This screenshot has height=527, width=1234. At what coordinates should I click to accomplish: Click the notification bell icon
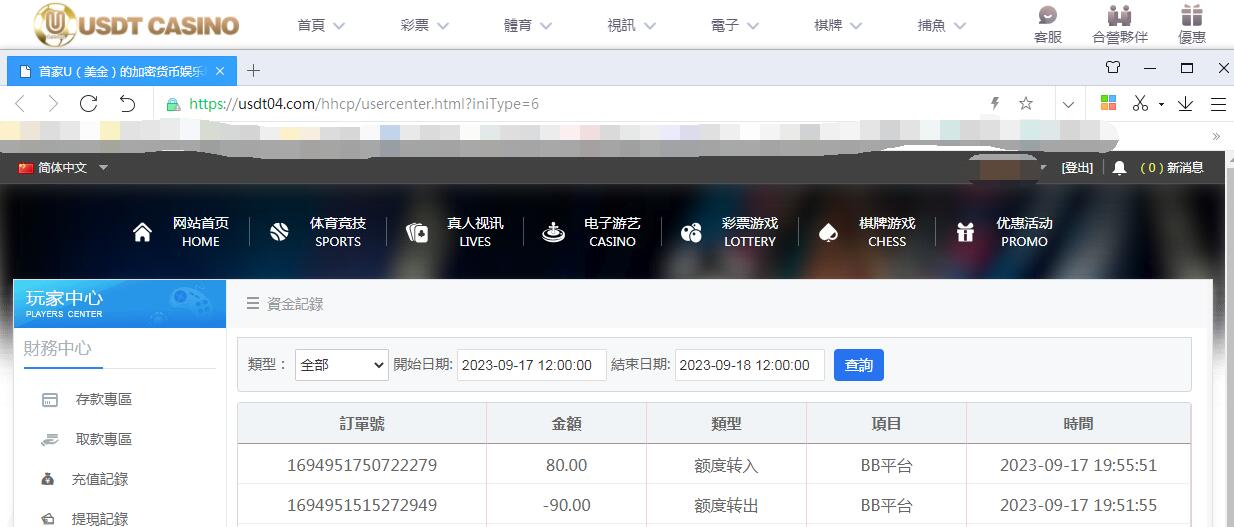[x=1120, y=168]
